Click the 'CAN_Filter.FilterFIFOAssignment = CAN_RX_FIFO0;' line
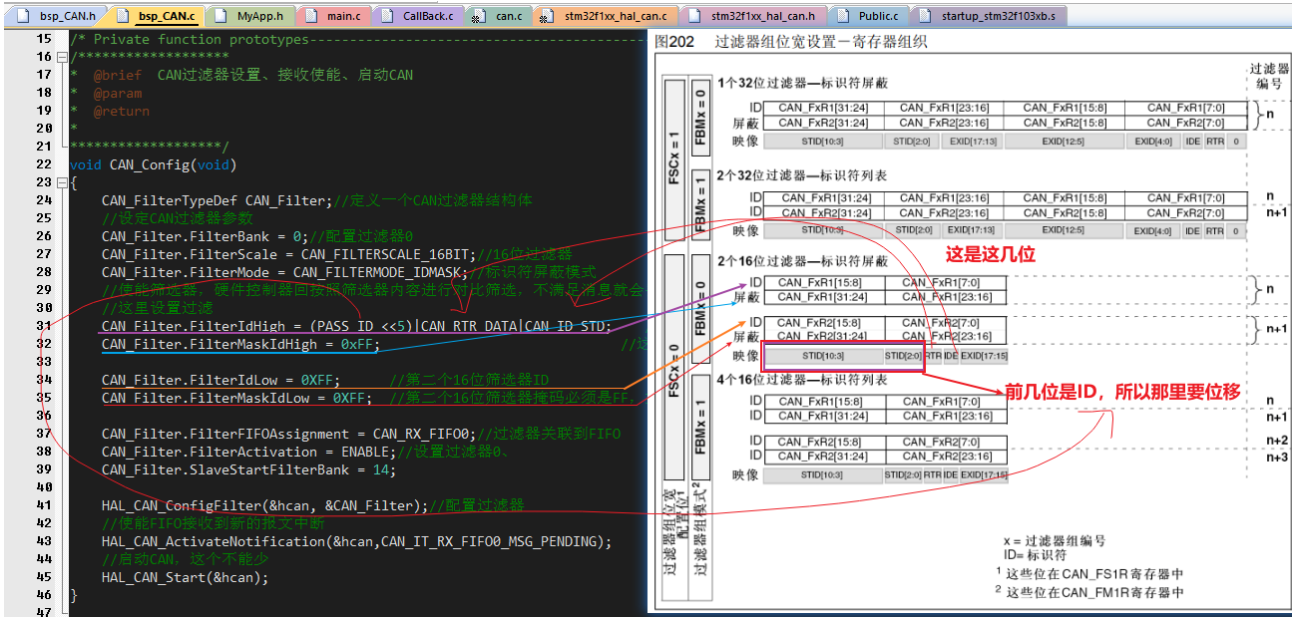 click(x=361, y=435)
